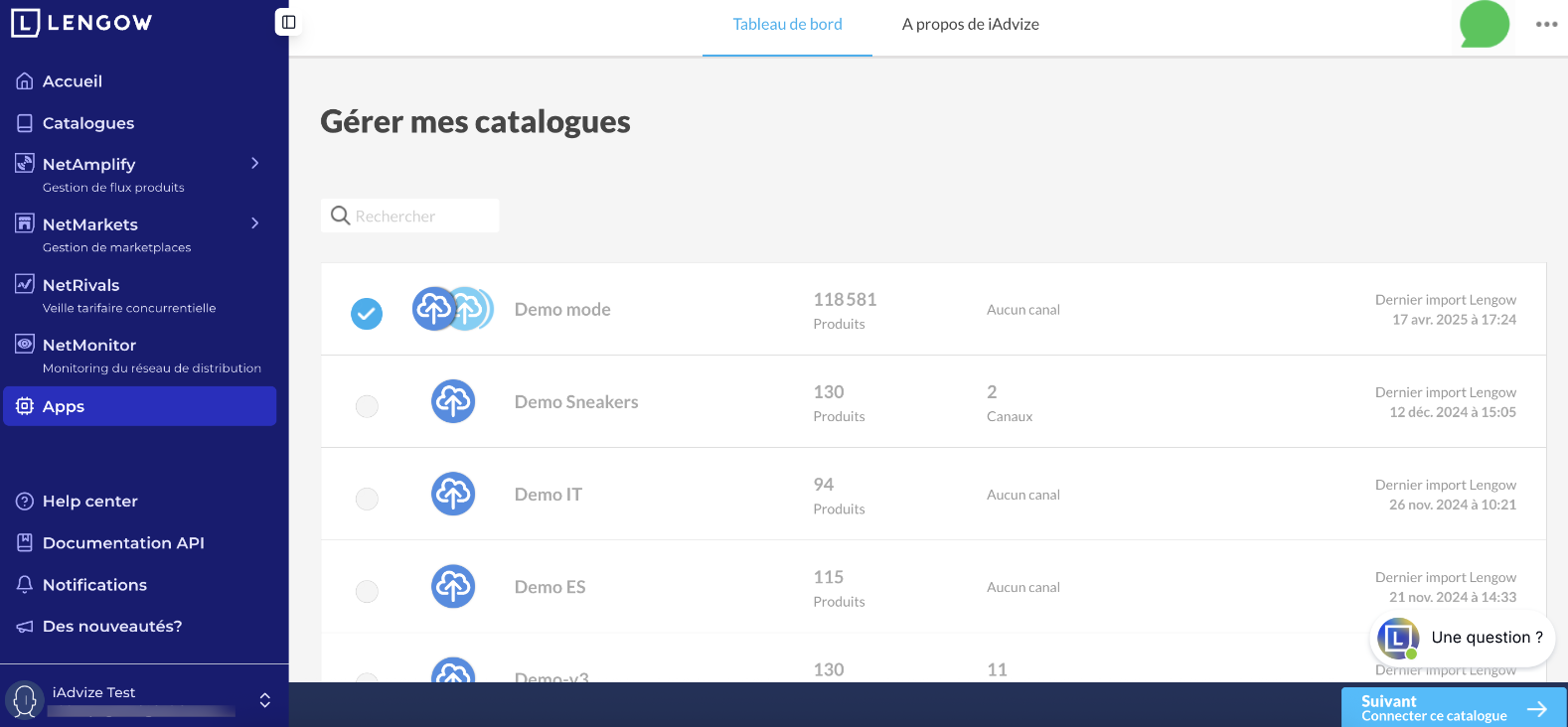Click the import date 26 nov. 2024 à 10:21
The width and height of the screenshot is (1568, 727).
1453,505
